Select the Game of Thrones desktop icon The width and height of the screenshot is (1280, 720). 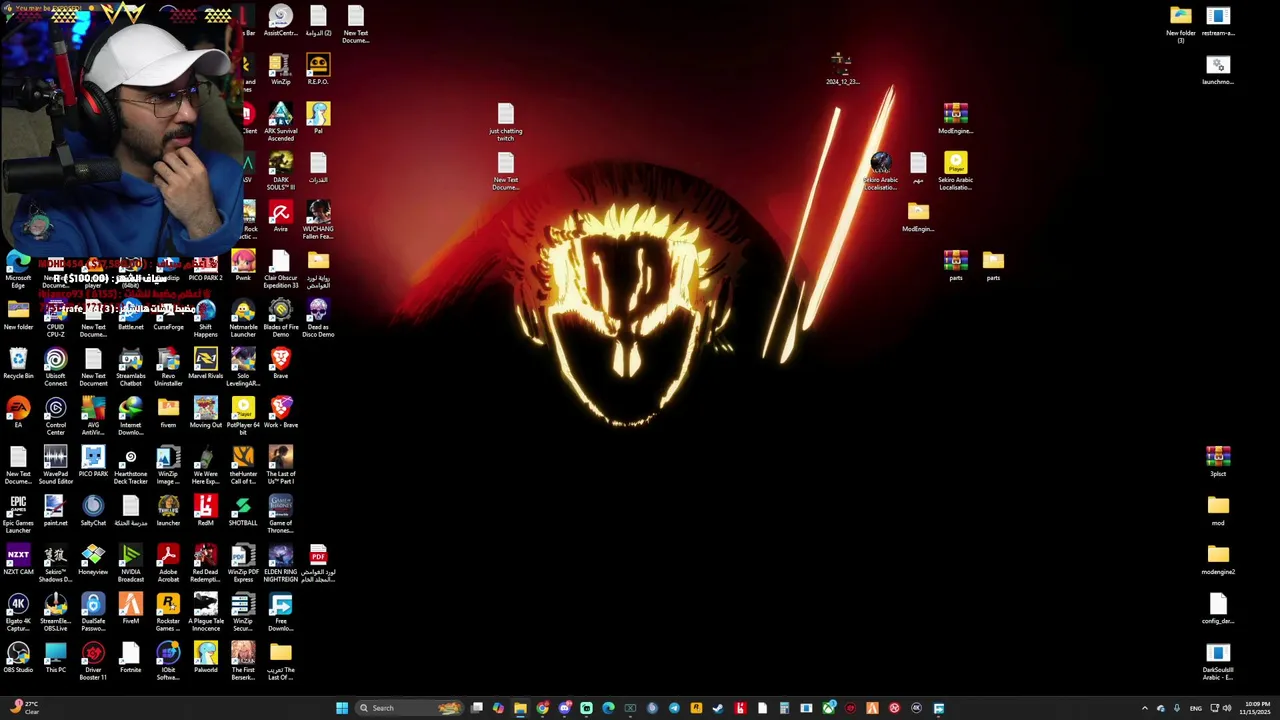pos(280,514)
